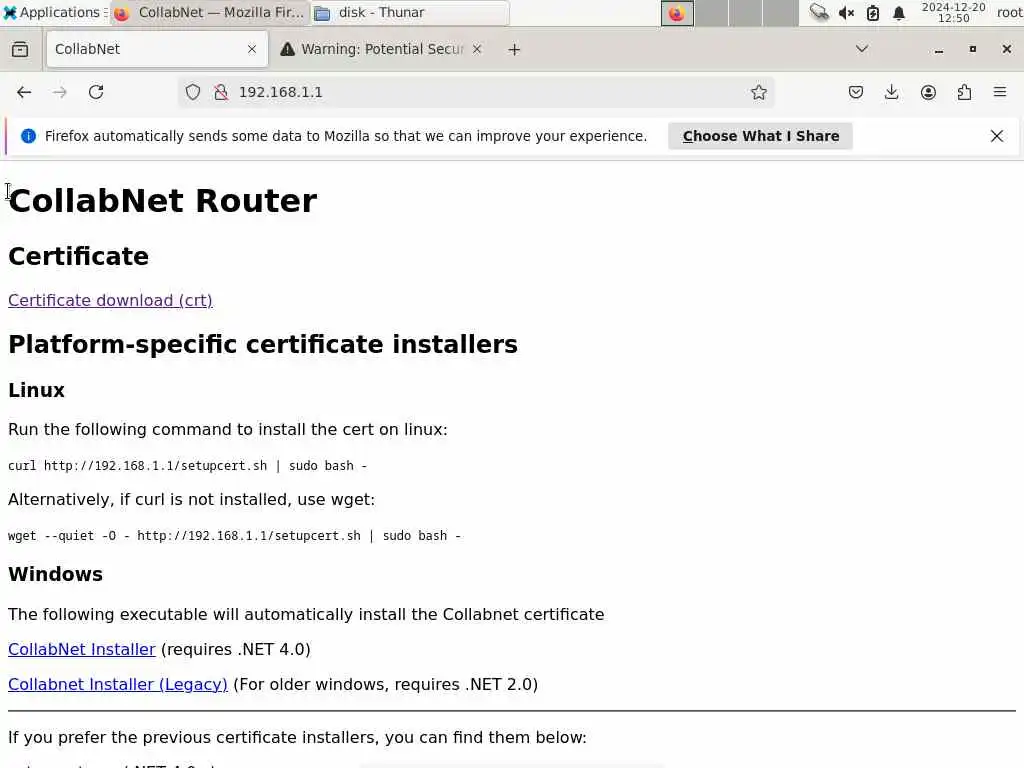
Task: Dismiss the Firefox data notification bar
Action: tap(997, 136)
